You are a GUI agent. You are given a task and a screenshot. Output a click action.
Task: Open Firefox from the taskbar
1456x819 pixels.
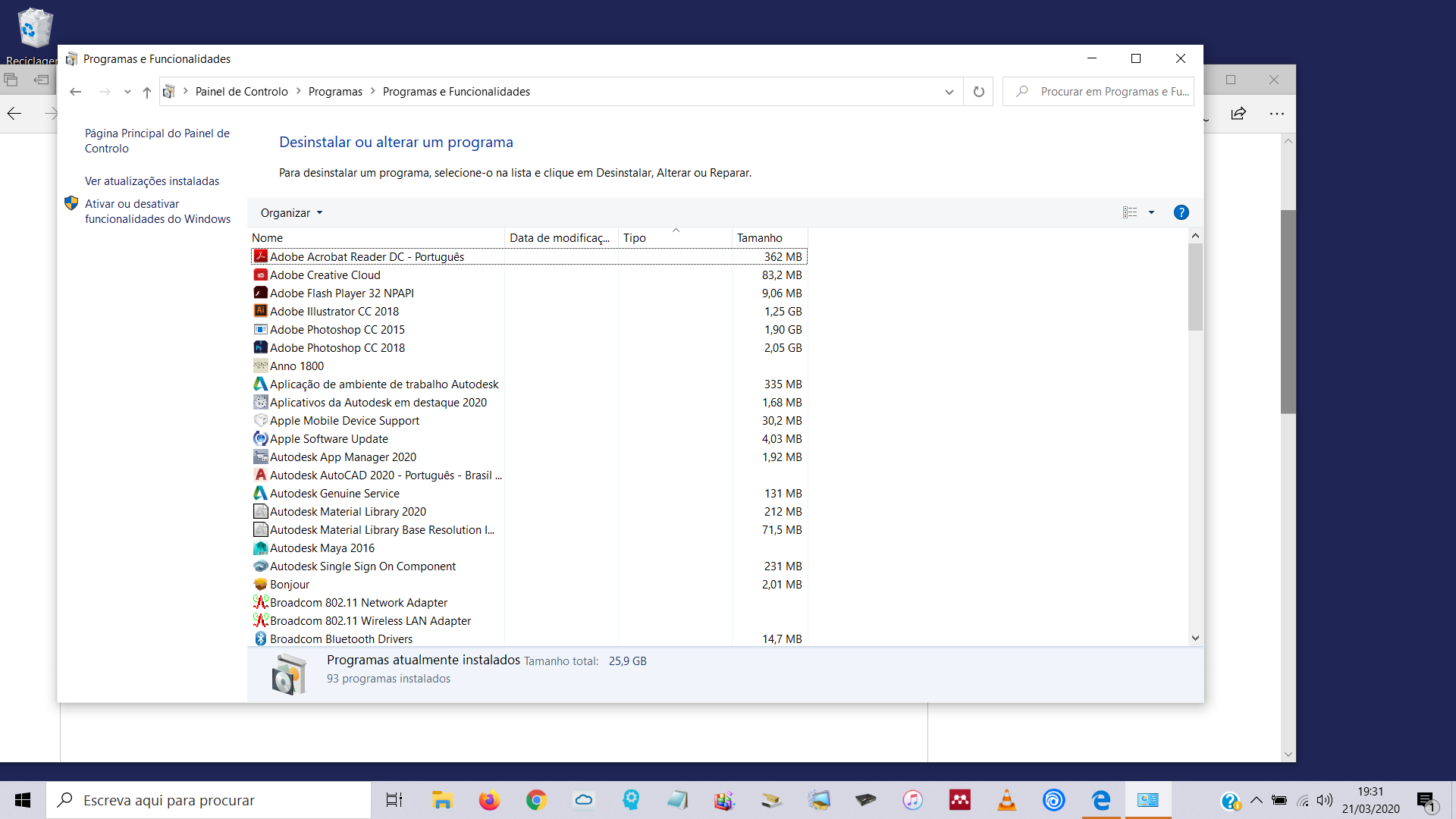489,800
